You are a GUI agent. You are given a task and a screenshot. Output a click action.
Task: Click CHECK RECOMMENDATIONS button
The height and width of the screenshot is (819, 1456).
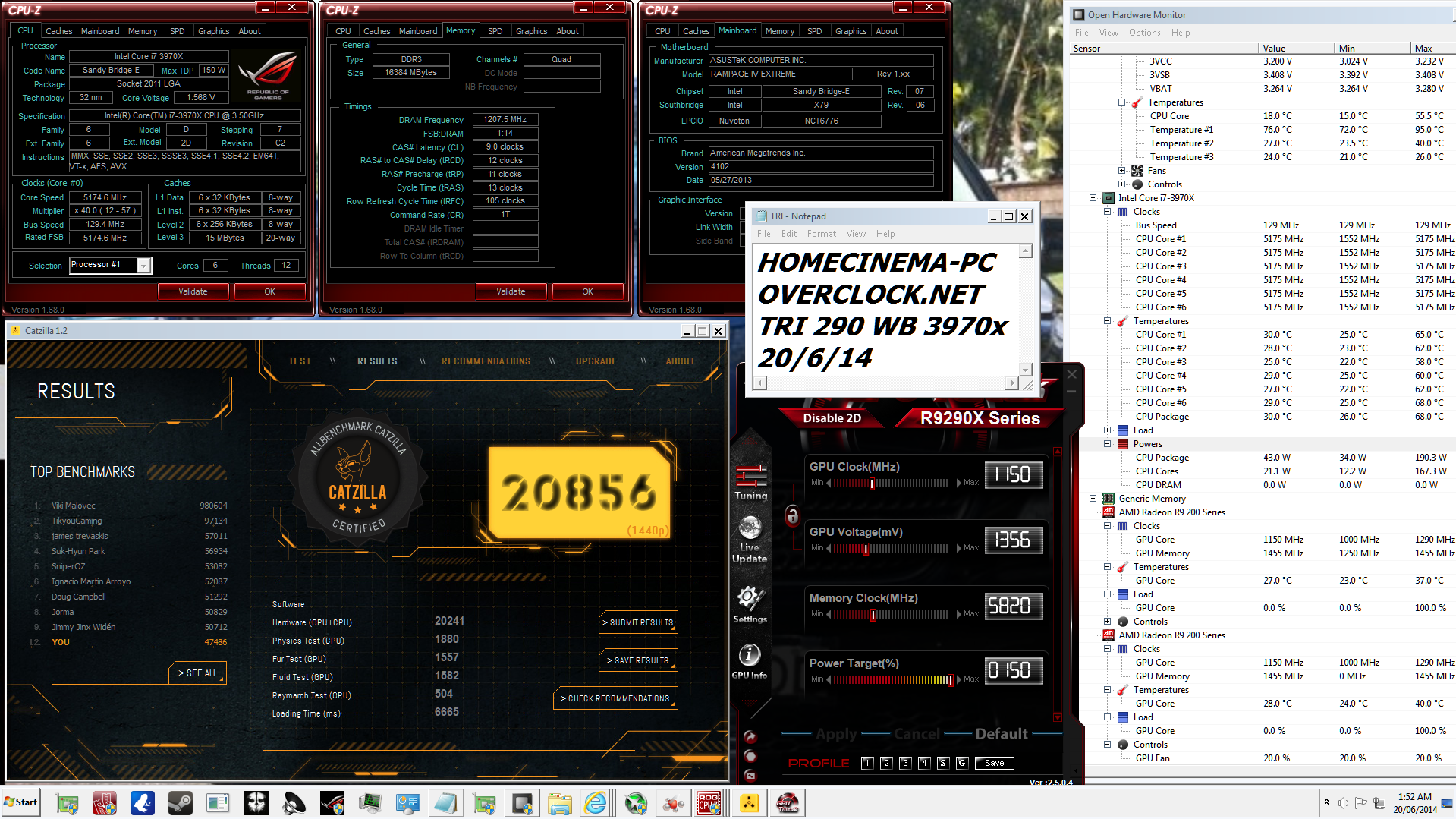click(x=615, y=698)
